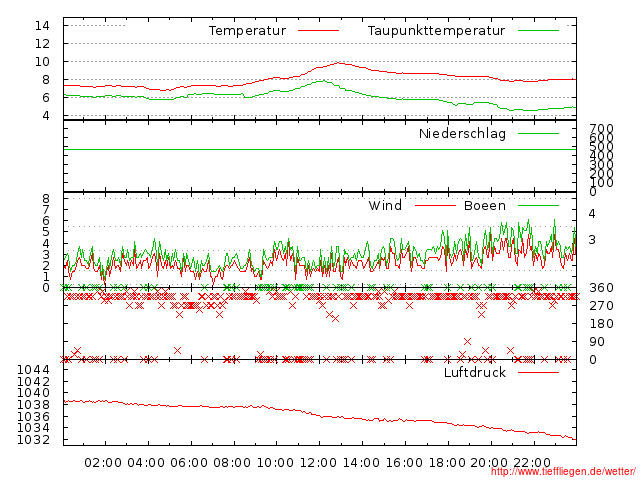
Task: Click the red Luftdruck legend line sample
Action: (x=538, y=372)
